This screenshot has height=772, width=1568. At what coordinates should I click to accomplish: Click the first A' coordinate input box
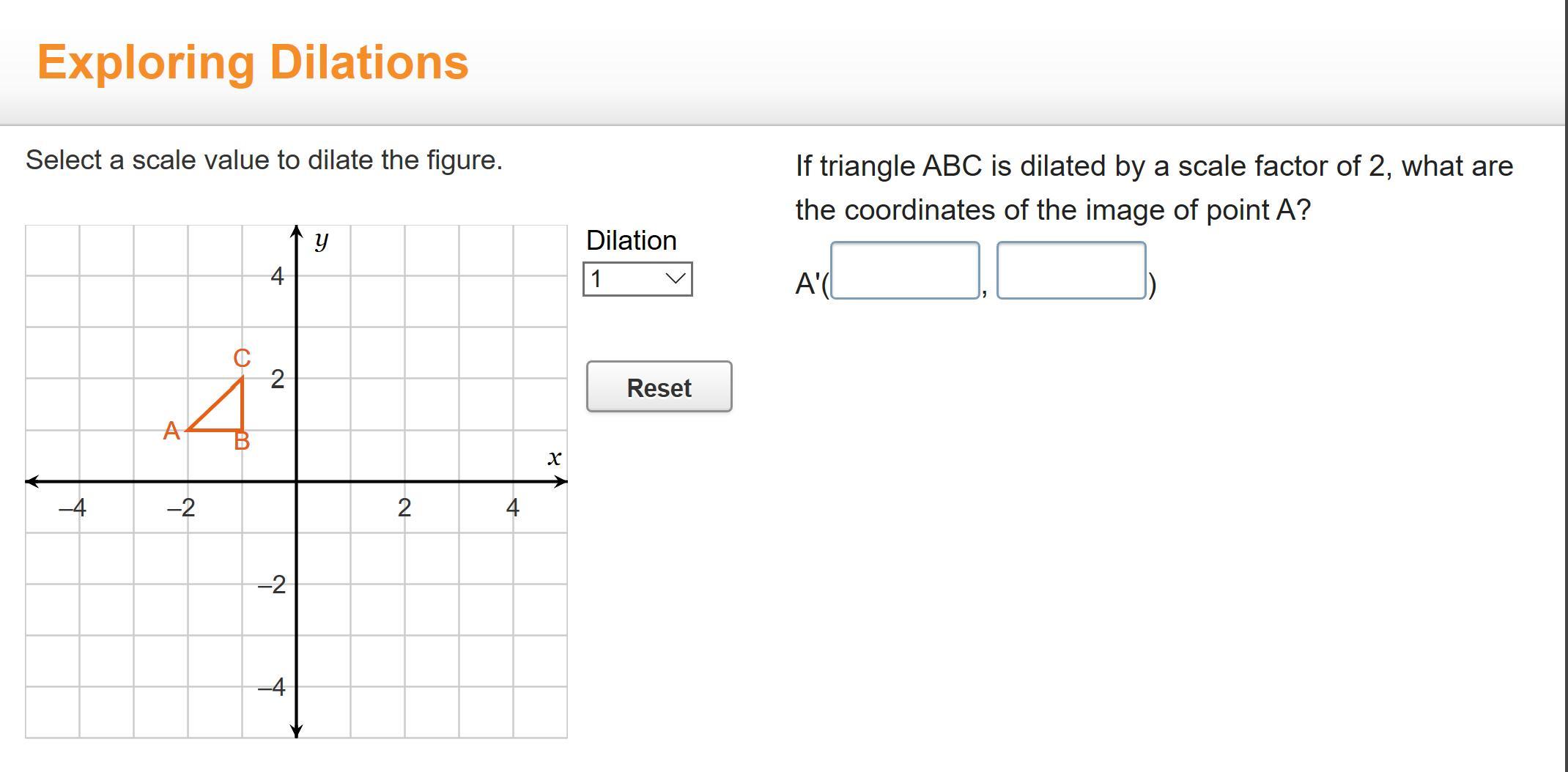(905, 270)
